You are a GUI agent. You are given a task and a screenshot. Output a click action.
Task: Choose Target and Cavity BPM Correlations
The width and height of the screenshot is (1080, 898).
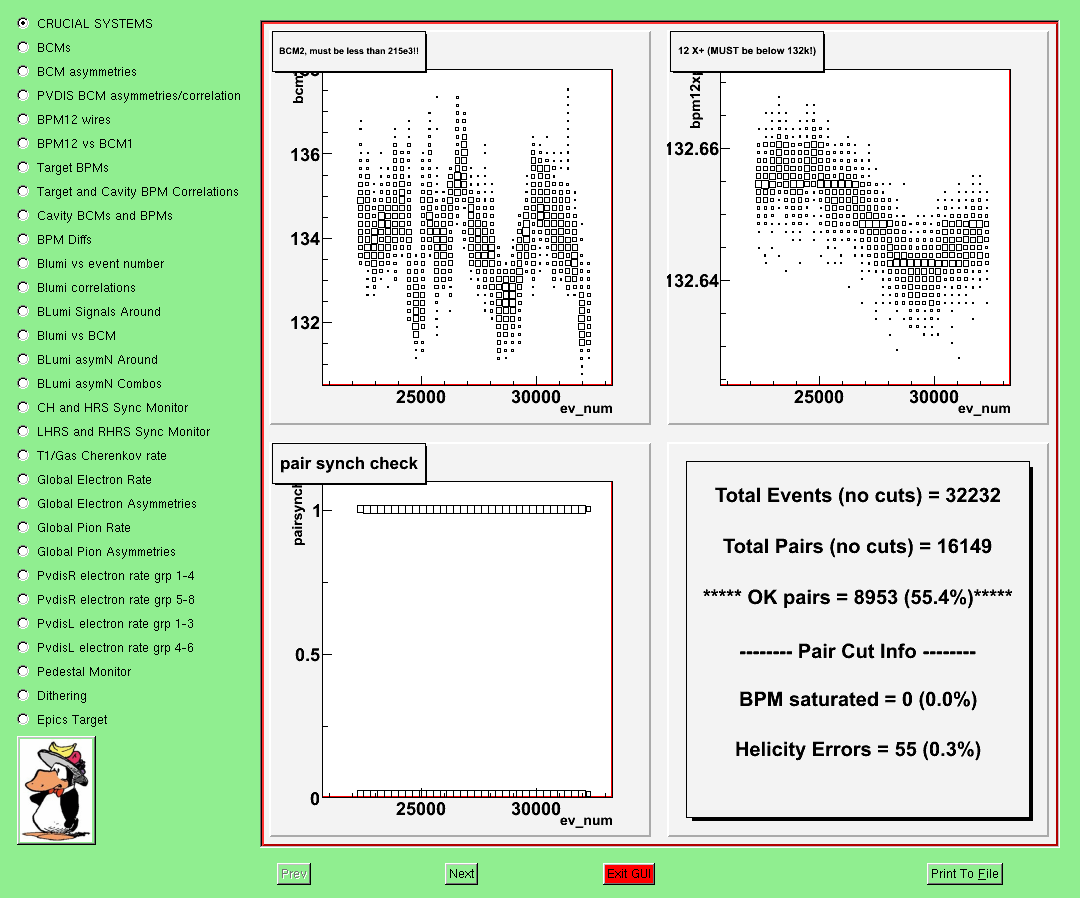pos(23,191)
